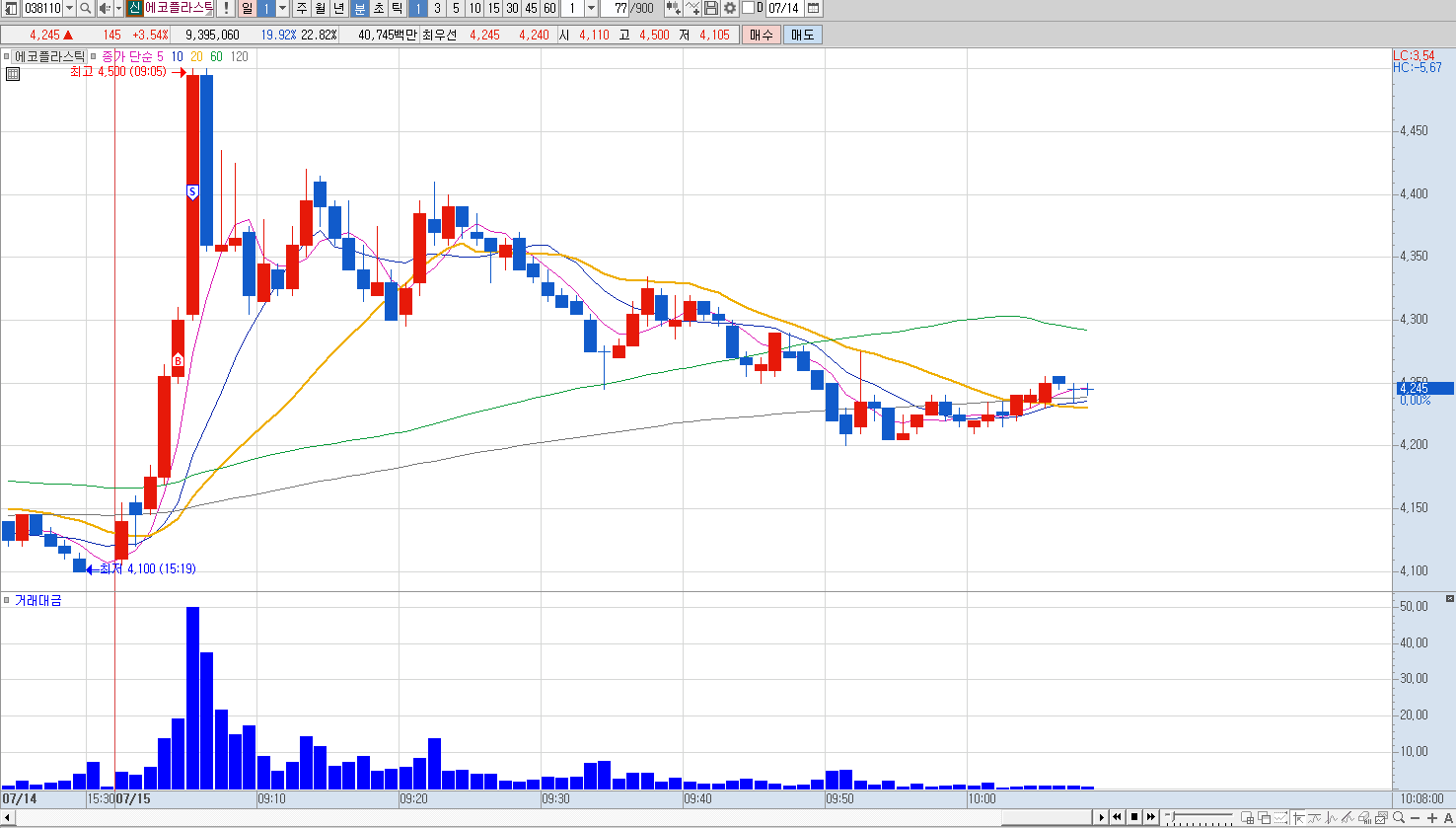Open the calendar date picker icon
Viewport: 1456px width, 828px height.
tap(813, 8)
